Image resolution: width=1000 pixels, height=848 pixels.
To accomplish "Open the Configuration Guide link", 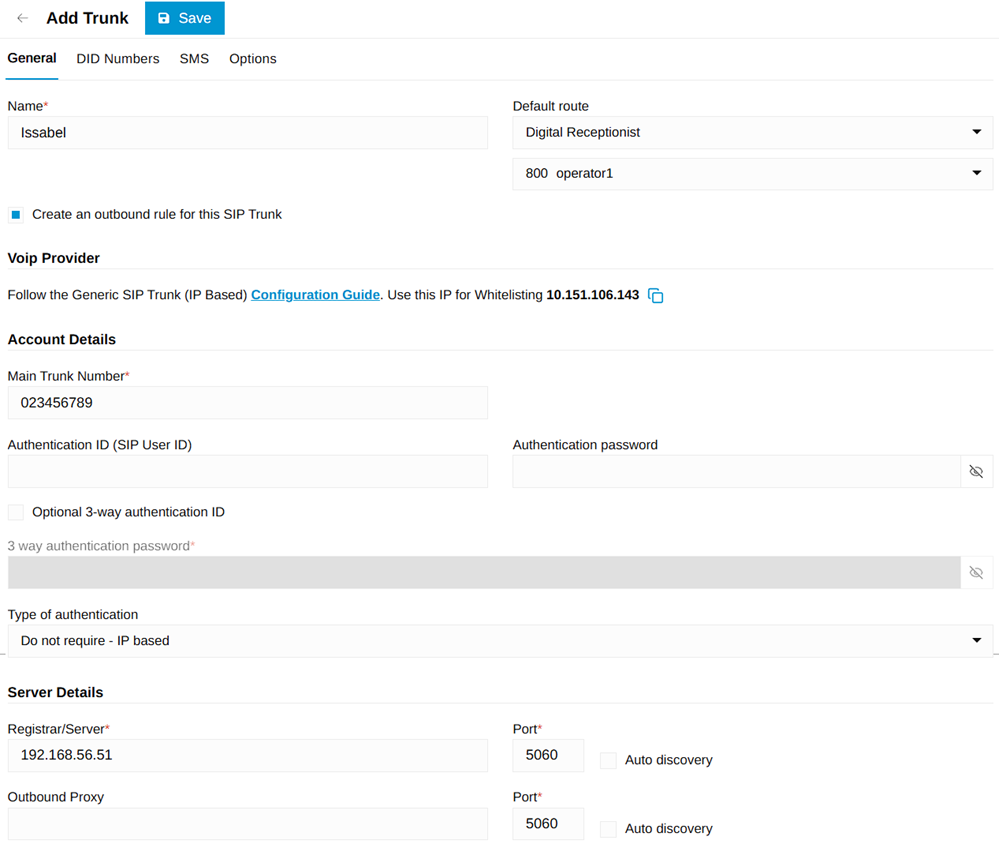I will [x=315, y=295].
